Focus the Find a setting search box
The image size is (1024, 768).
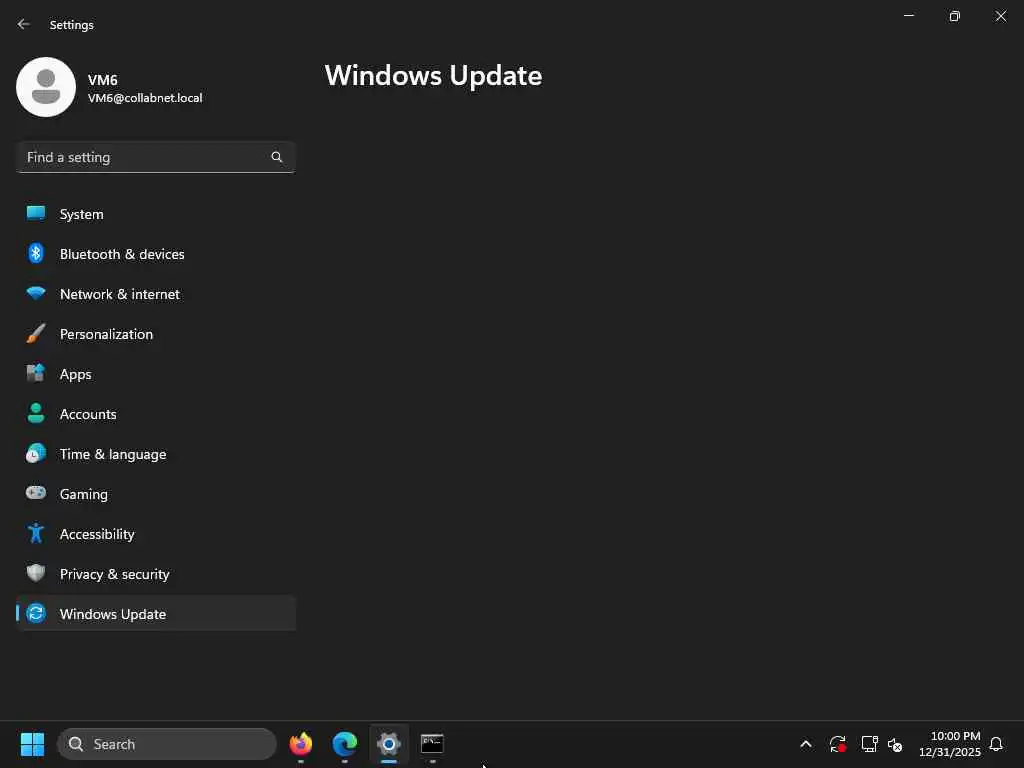coord(156,157)
